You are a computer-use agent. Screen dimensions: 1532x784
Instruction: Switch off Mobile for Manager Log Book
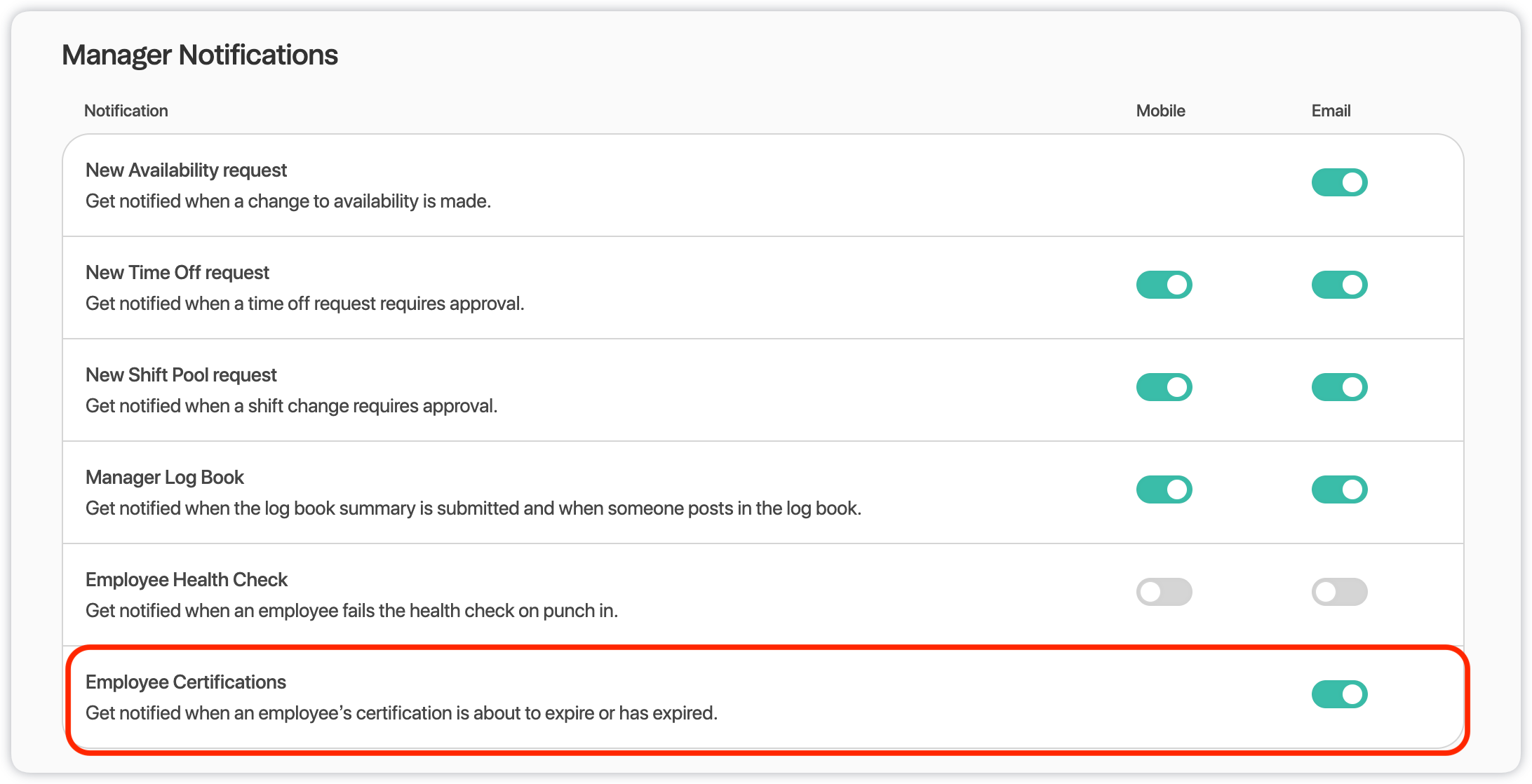click(1164, 489)
